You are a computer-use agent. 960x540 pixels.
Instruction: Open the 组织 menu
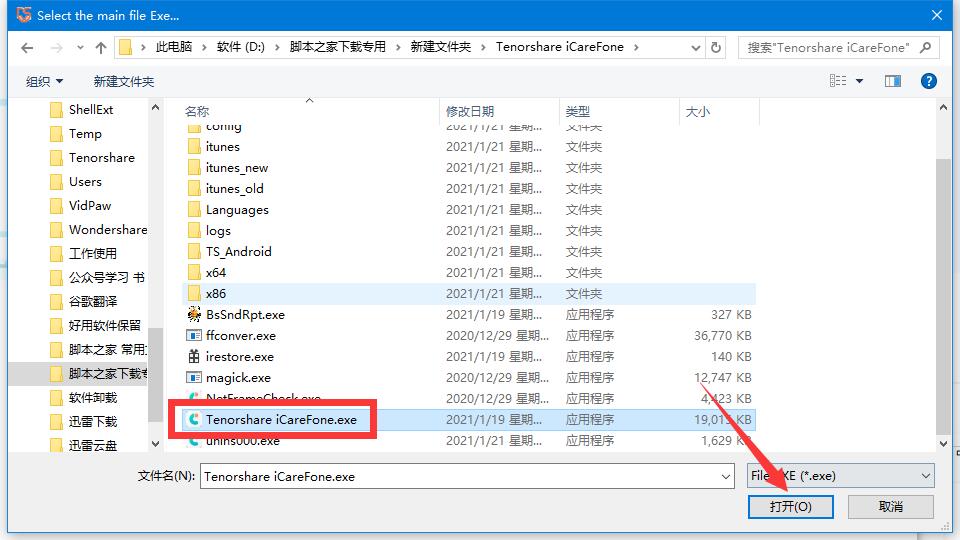click(45, 81)
